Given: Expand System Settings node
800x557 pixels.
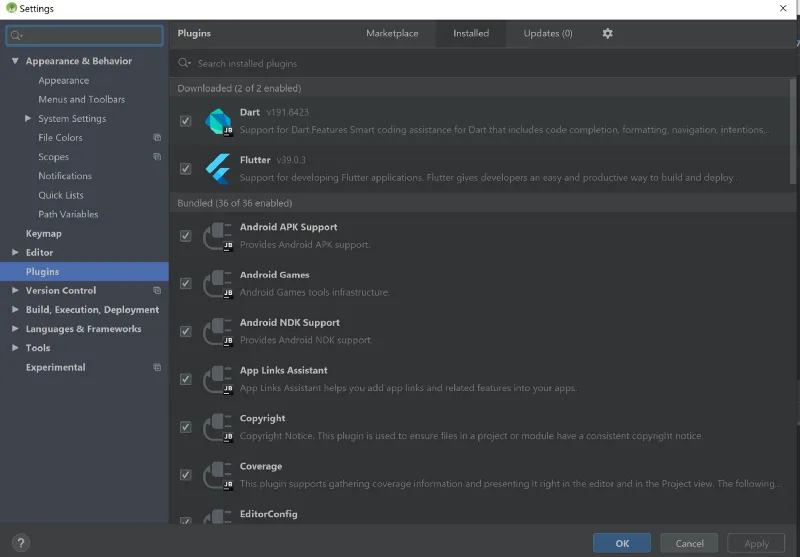Looking at the screenshot, I should [x=28, y=118].
